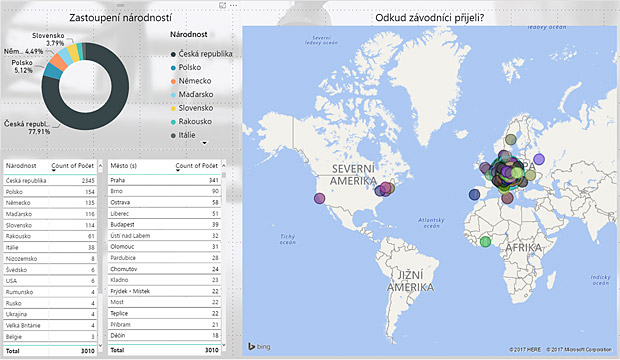Click the nationality table scrollbar down arrow
The width and height of the screenshot is (620, 360).
[100, 345]
